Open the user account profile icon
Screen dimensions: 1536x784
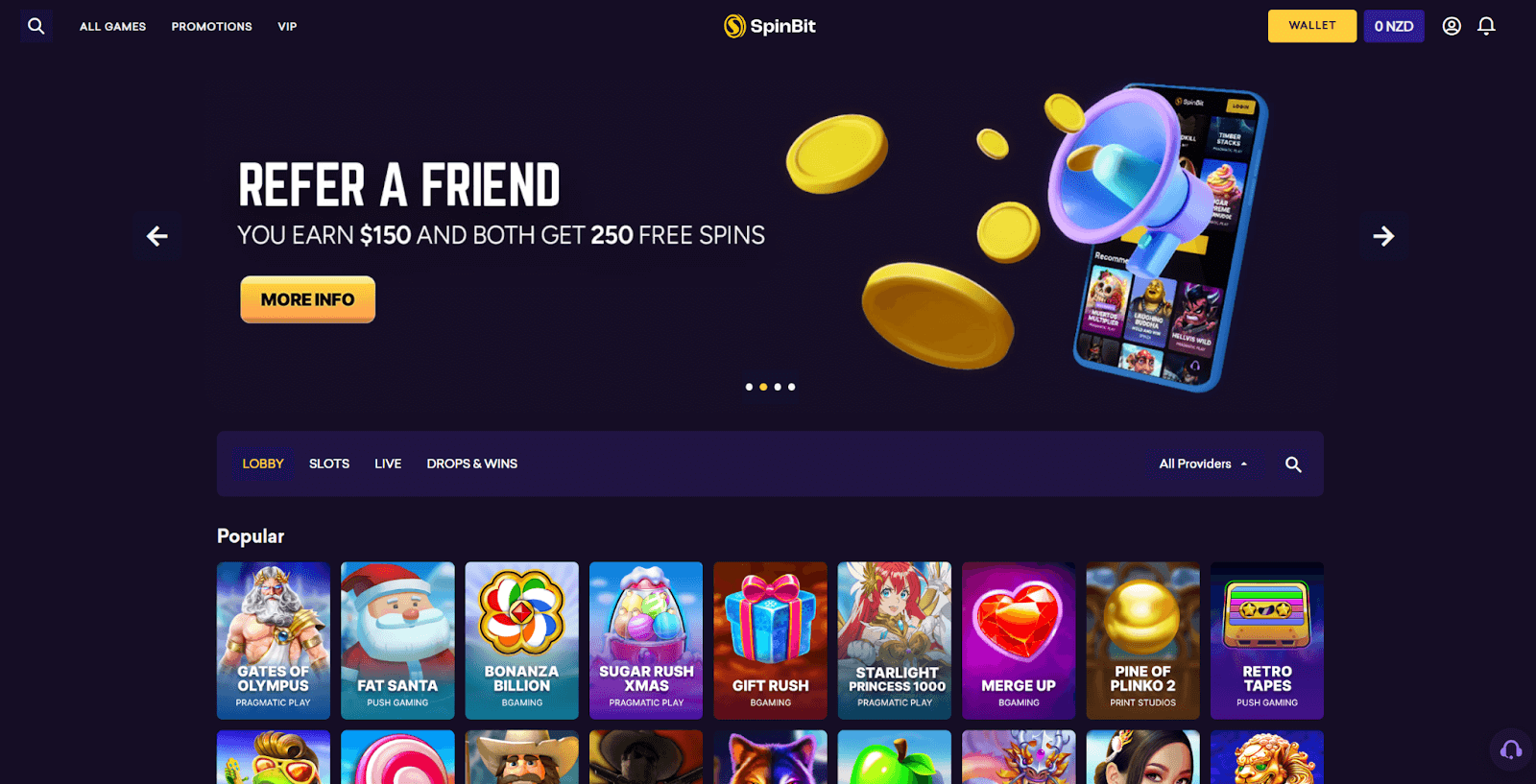point(1452,26)
